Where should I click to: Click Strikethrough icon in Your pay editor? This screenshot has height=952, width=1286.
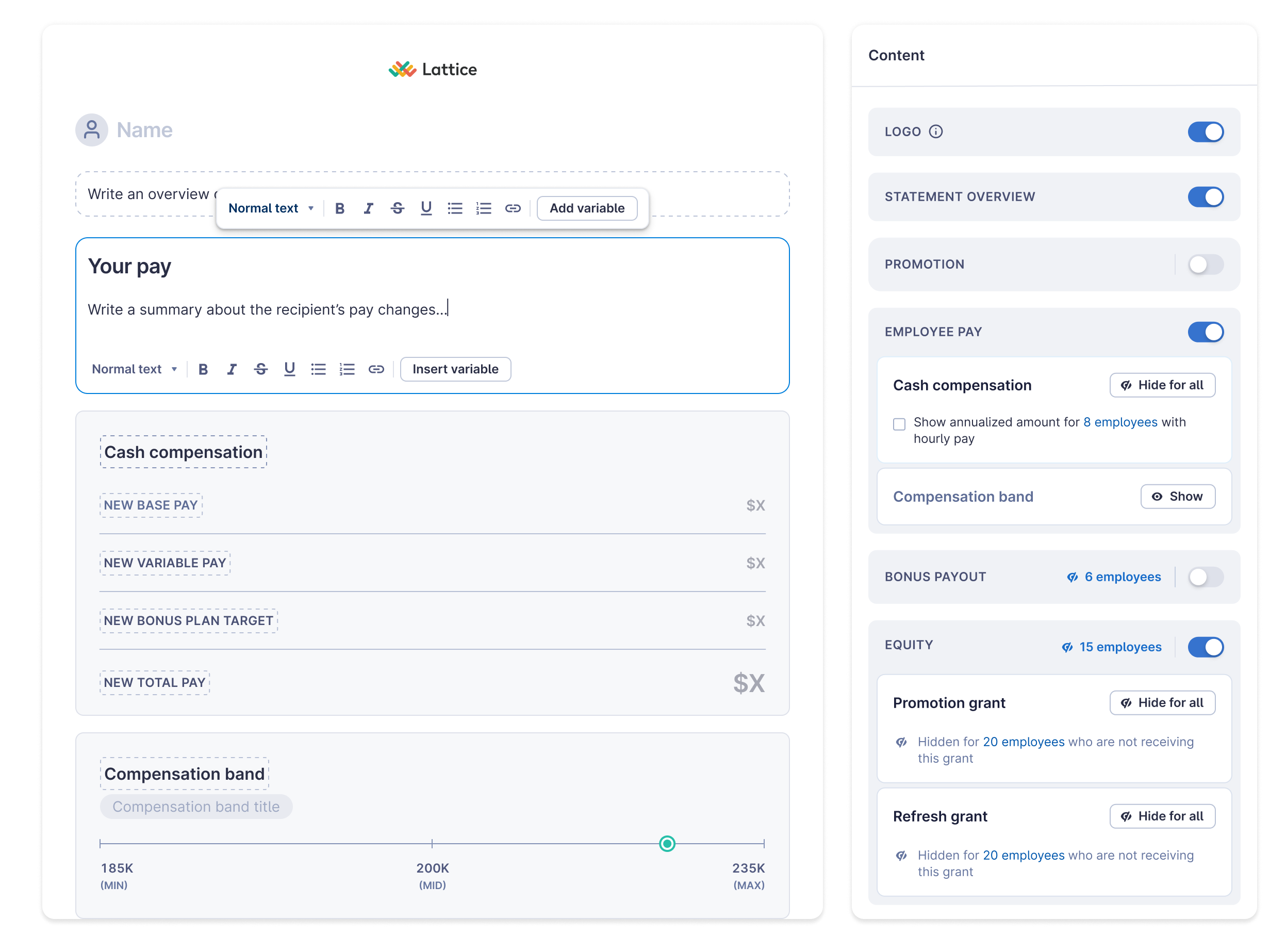pos(261,369)
